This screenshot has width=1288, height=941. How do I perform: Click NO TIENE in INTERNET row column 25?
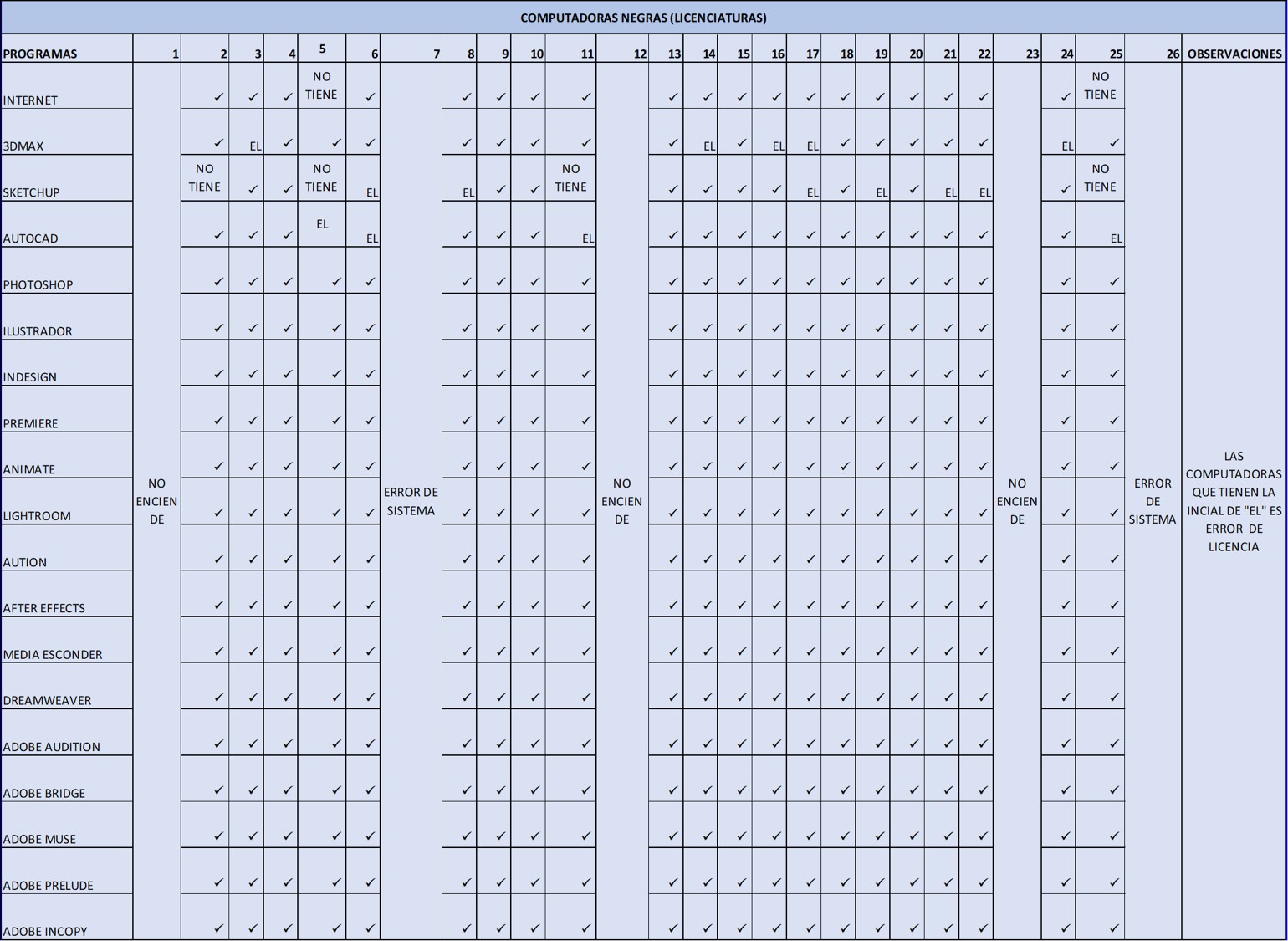tap(1100, 85)
